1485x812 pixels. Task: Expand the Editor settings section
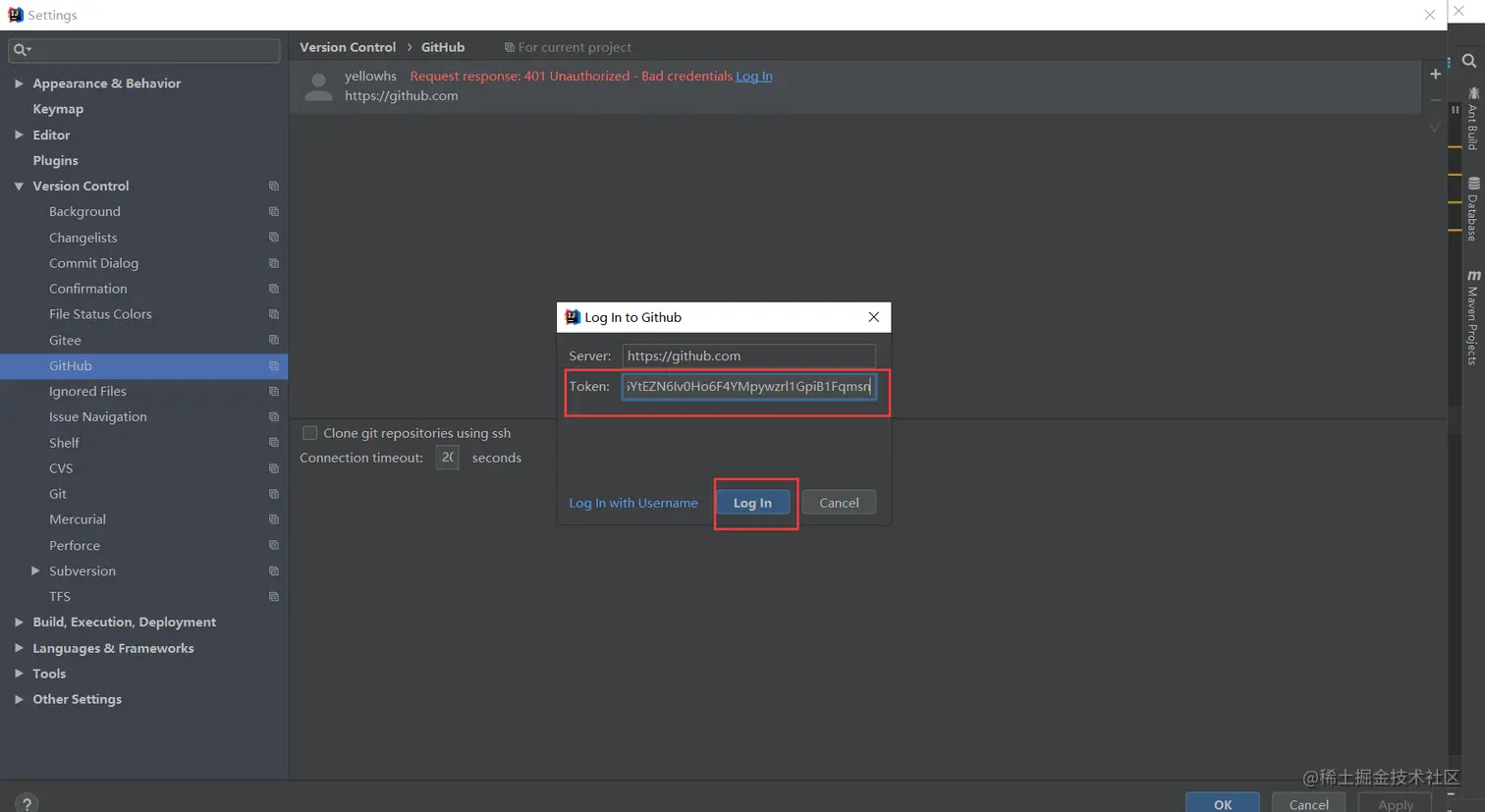click(19, 135)
